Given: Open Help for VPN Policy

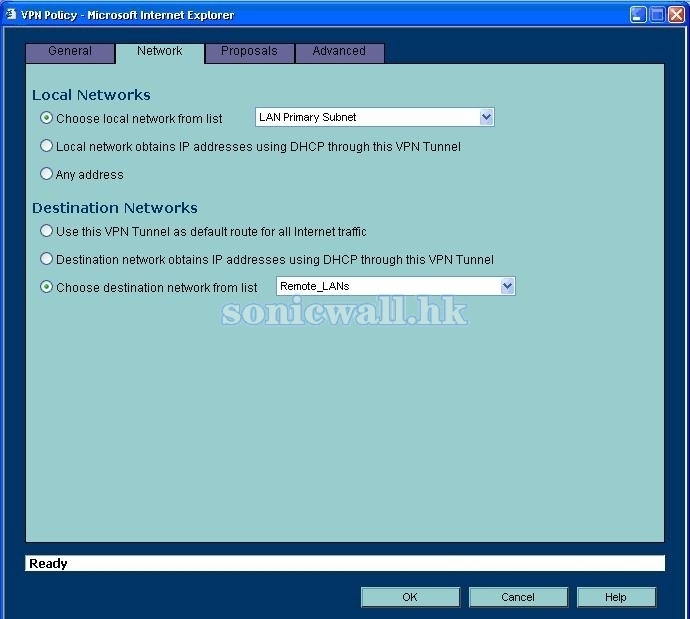Looking at the screenshot, I should pyautogui.click(x=616, y=597).
